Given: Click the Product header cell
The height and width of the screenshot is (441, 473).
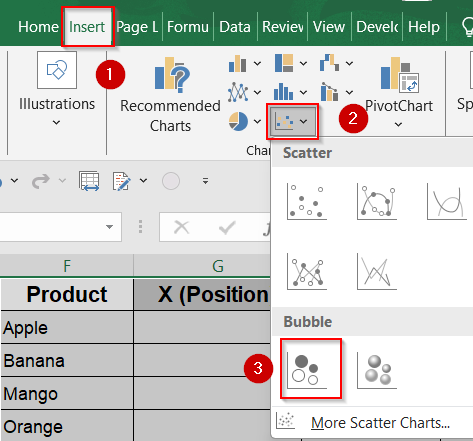Looking at the screenshot, I should click(67, 294).
